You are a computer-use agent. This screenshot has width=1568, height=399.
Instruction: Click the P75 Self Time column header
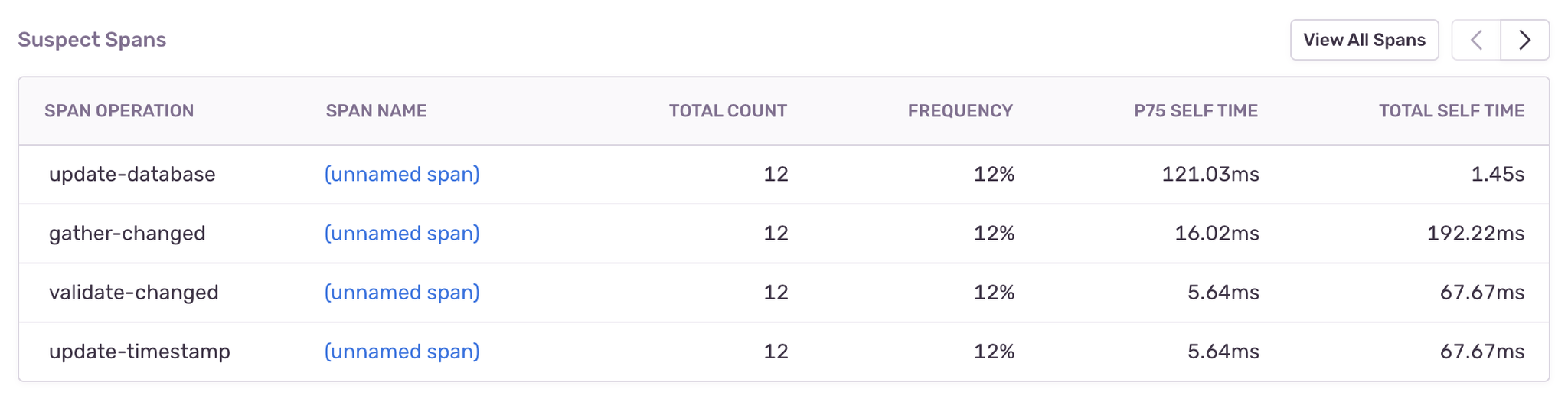pyautogui.click(x=1195, y=111)
